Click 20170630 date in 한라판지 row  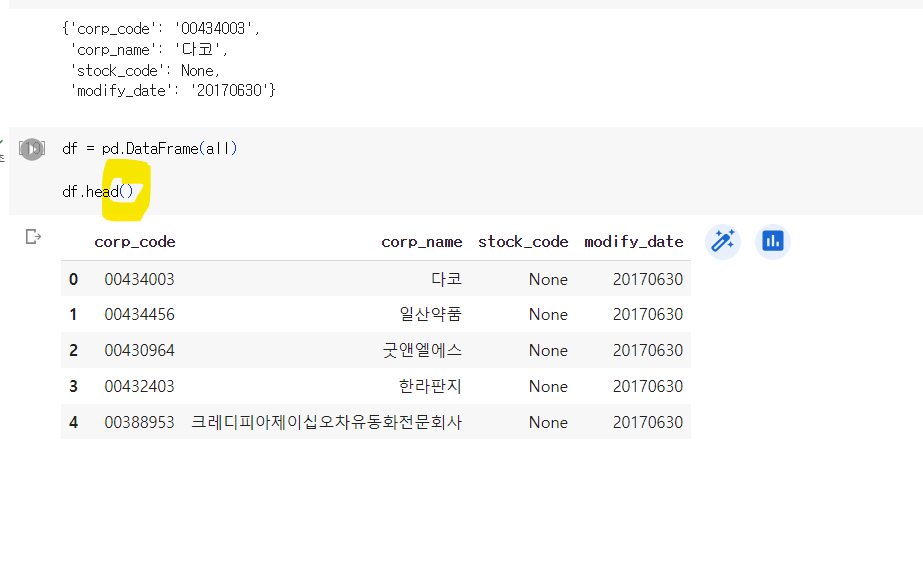[648, 386]
